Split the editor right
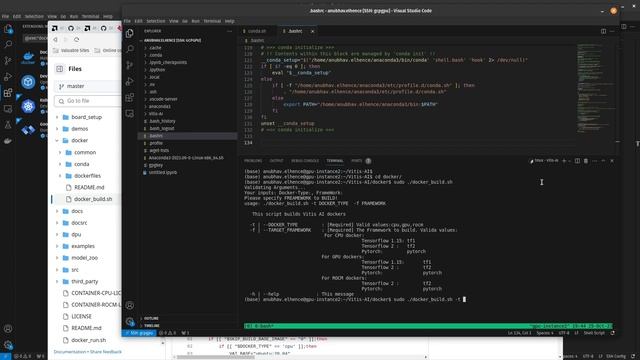Image resolution: width=640 pixels, height=360 pixels. click(x=603, y=31)
